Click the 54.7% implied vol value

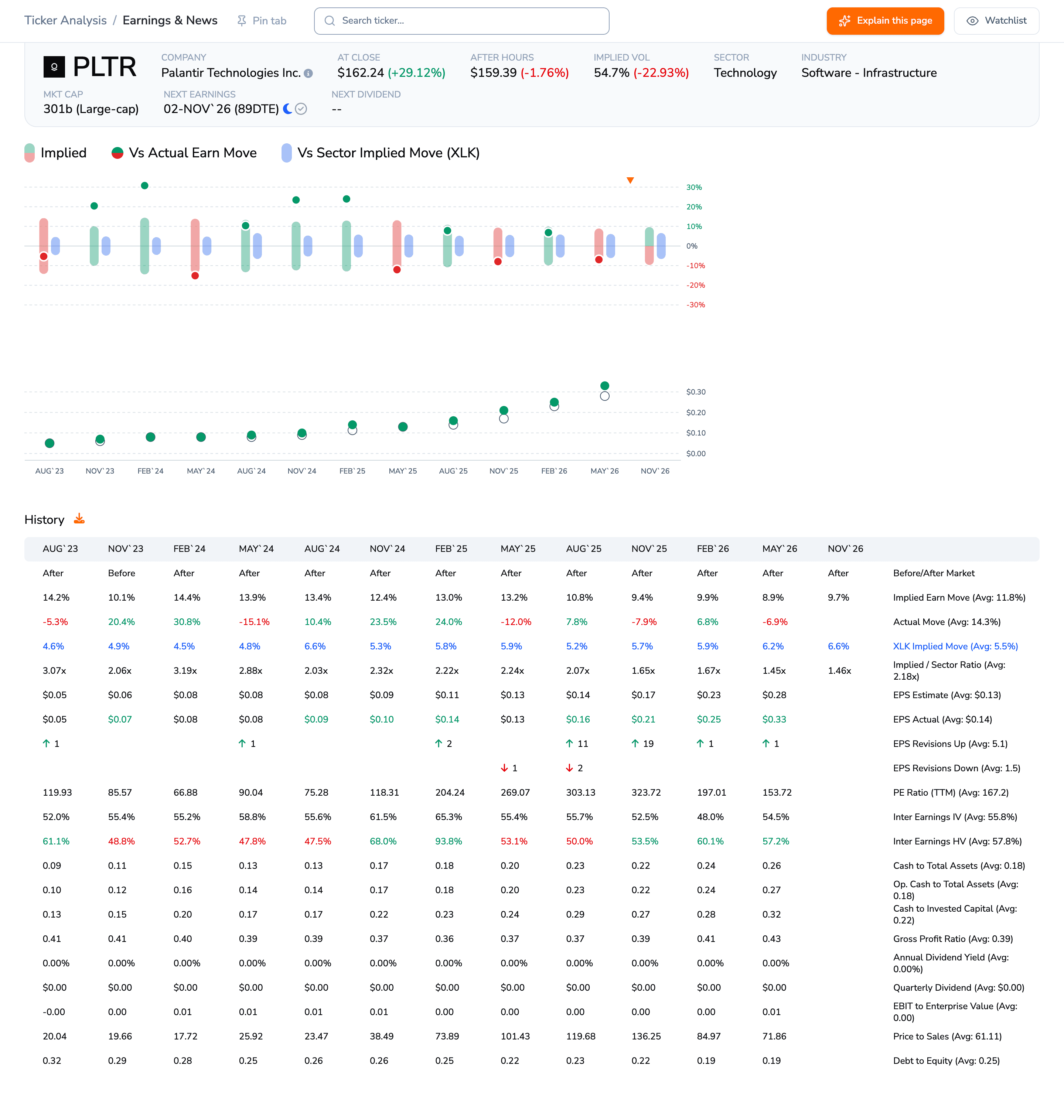(611, 73)
